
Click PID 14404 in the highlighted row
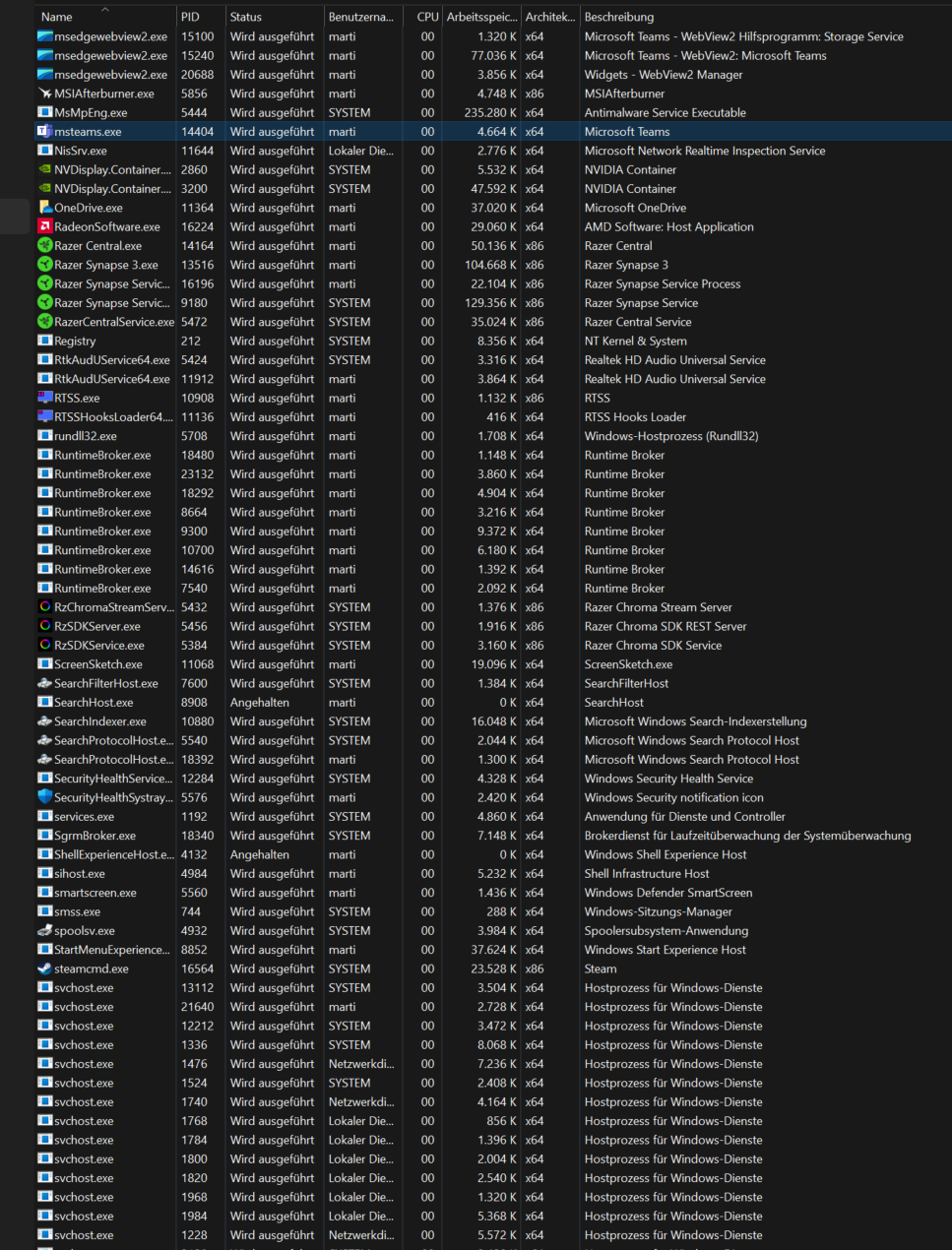tap(197, 131)
